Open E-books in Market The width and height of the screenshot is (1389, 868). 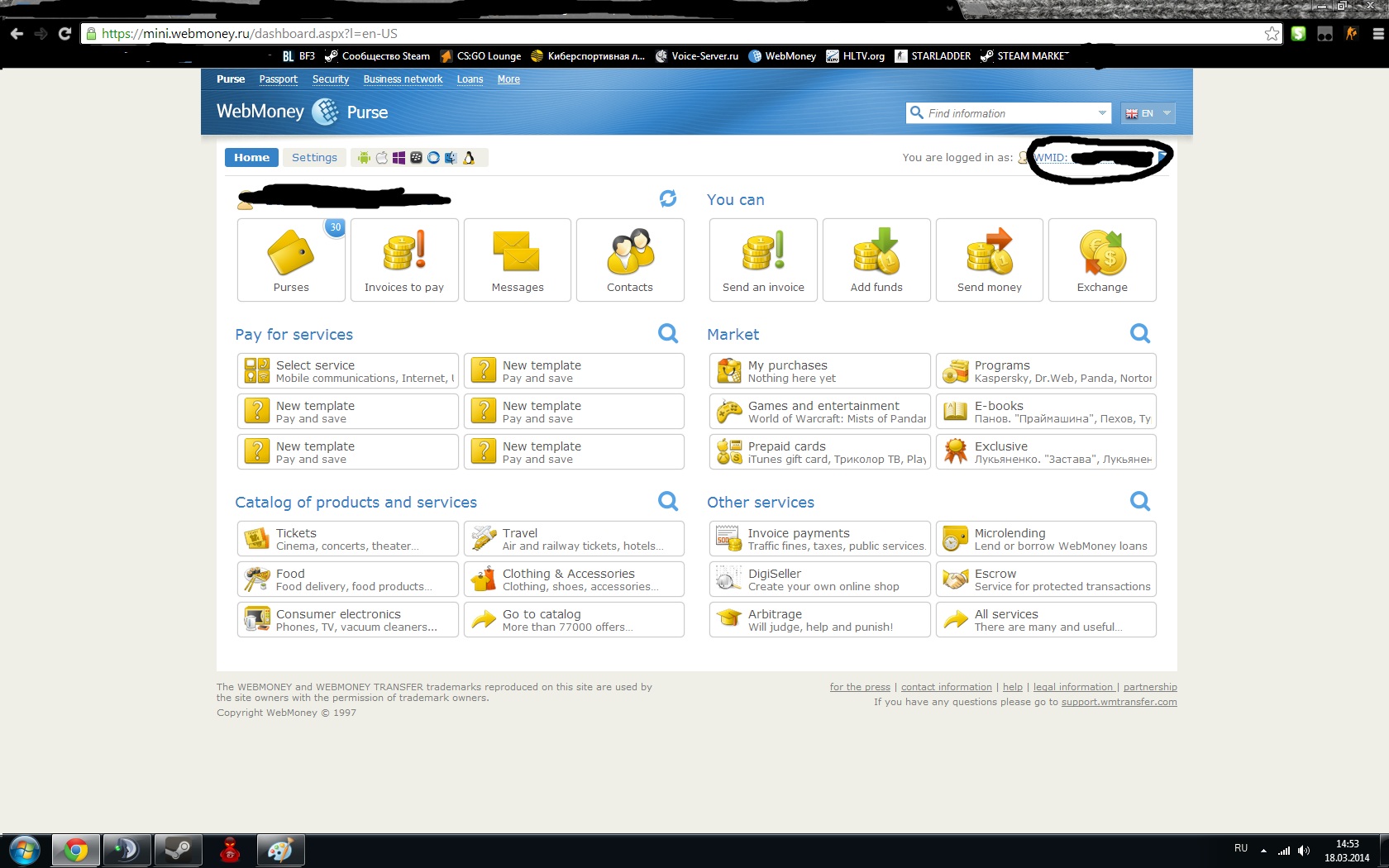click(1046, 411)
